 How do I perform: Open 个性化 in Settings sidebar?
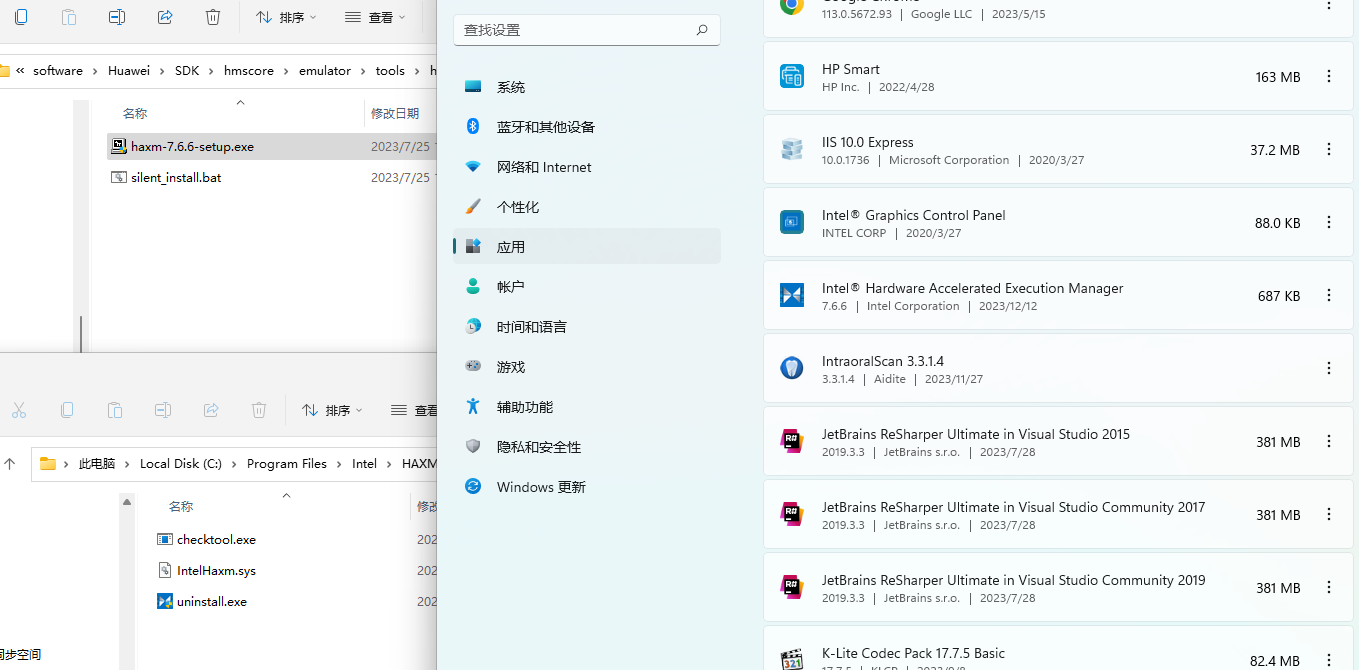click(x=587, y=207)
